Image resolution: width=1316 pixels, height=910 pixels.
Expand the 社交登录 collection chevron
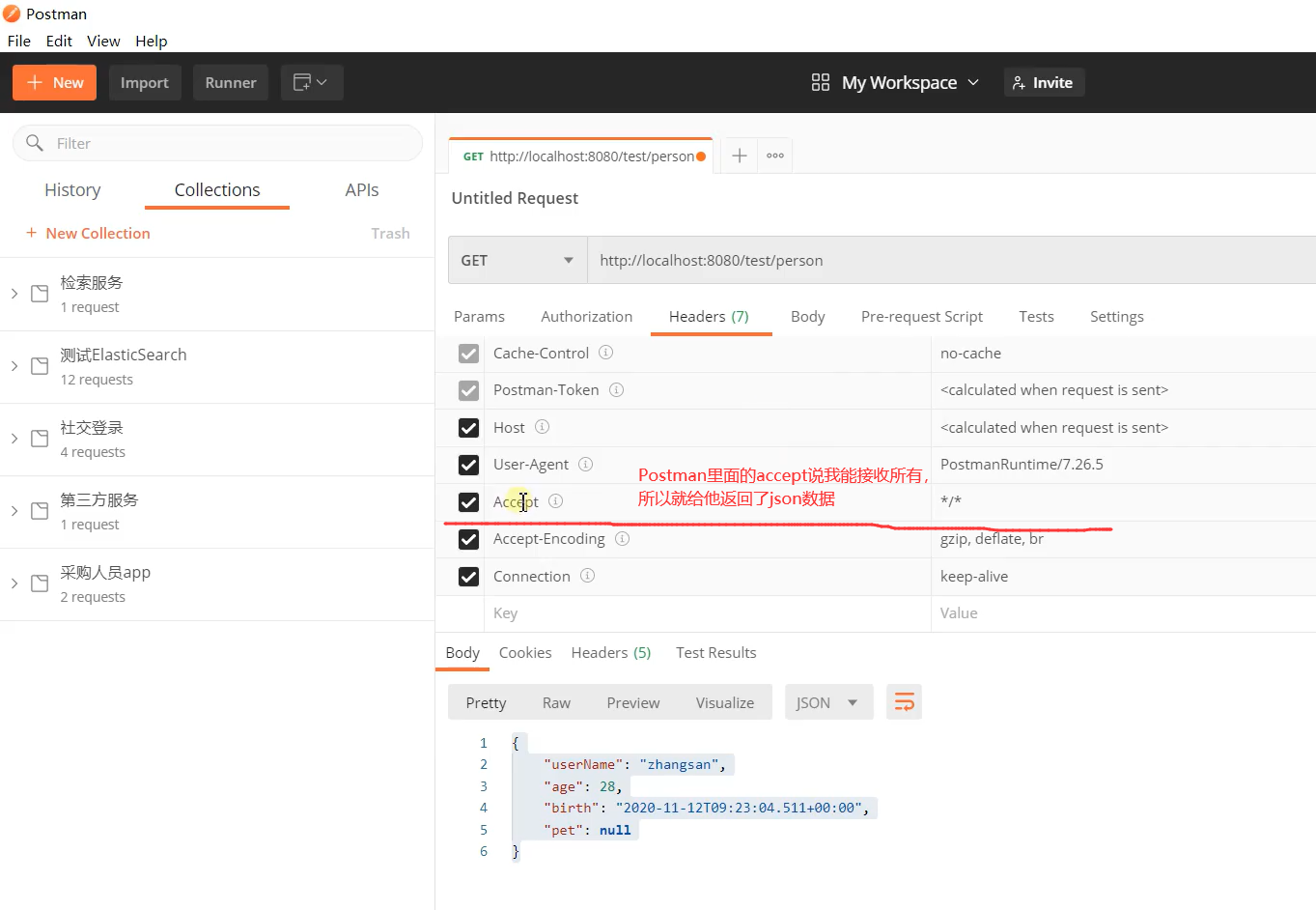pyautogui.click(x=14, y=439)
